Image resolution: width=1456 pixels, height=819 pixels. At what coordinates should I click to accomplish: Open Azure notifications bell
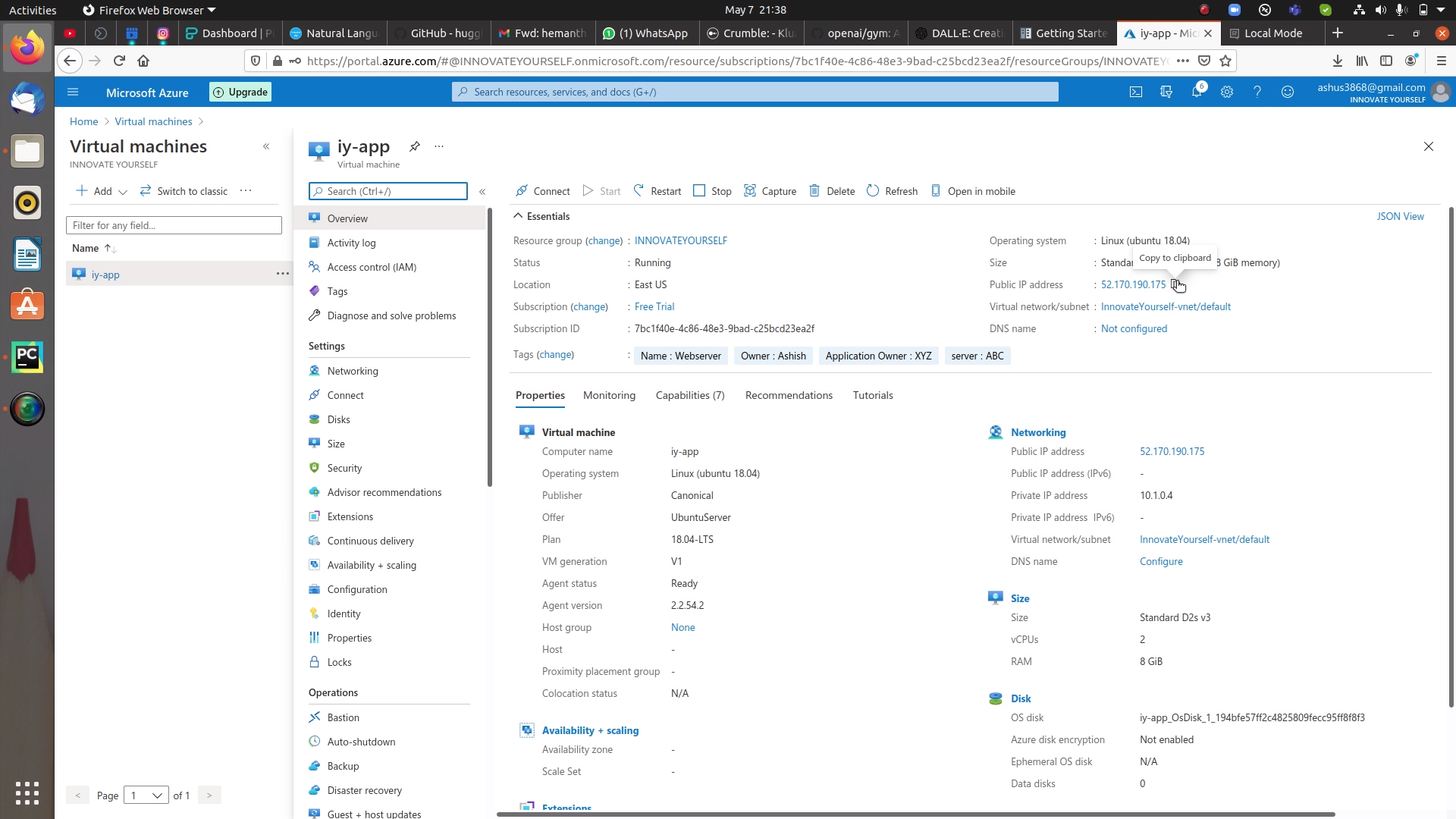[x=1197, y=92]
